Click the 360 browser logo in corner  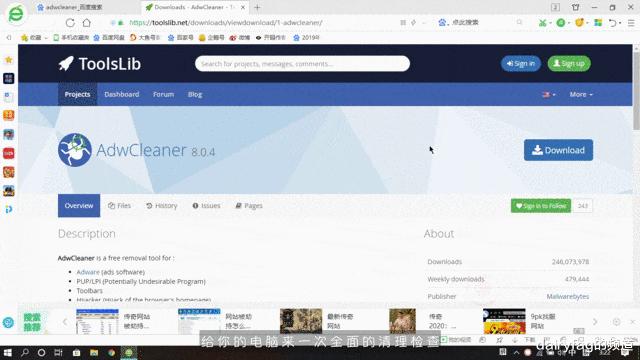(16, 14)
